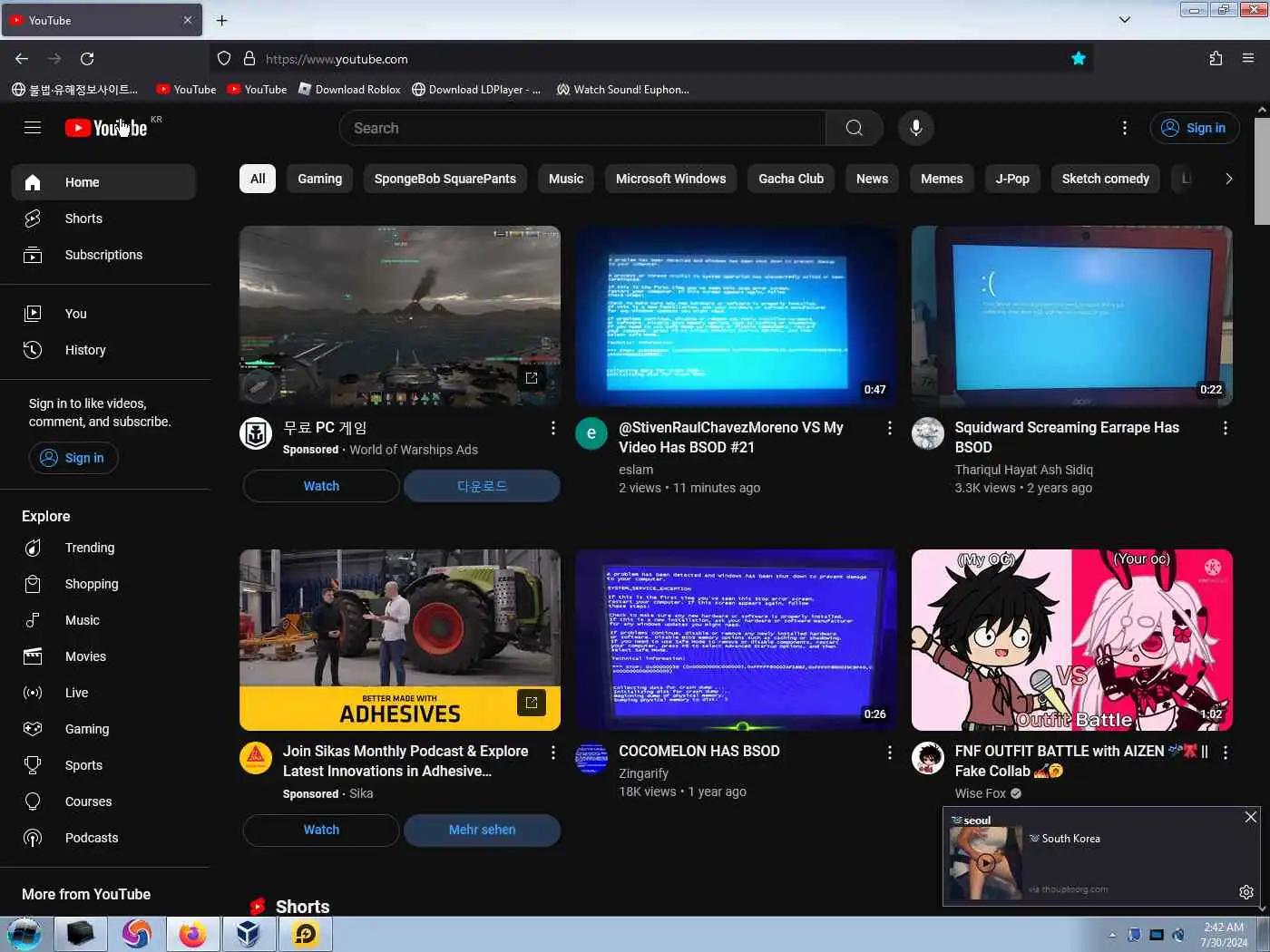The width and height of the screenshot is (1270, 952).
Task: Open the Firefox application menu
Action: point(1248,59)
